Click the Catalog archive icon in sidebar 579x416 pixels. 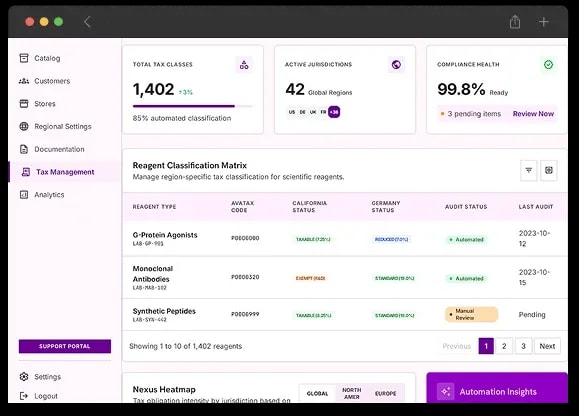(24, 58)
